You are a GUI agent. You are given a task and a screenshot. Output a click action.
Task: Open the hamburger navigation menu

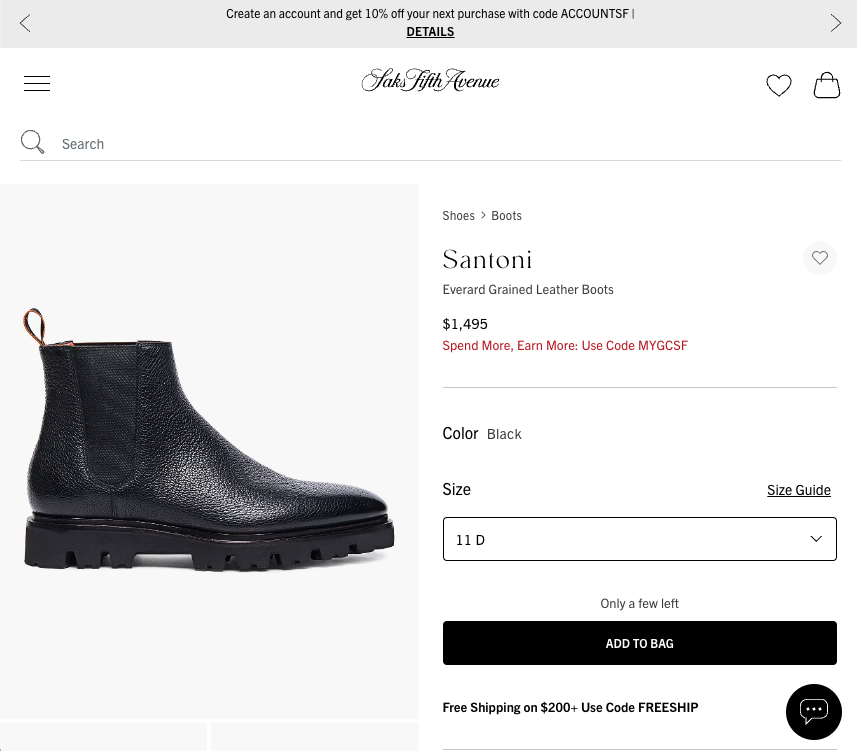[x=37, y=83]
